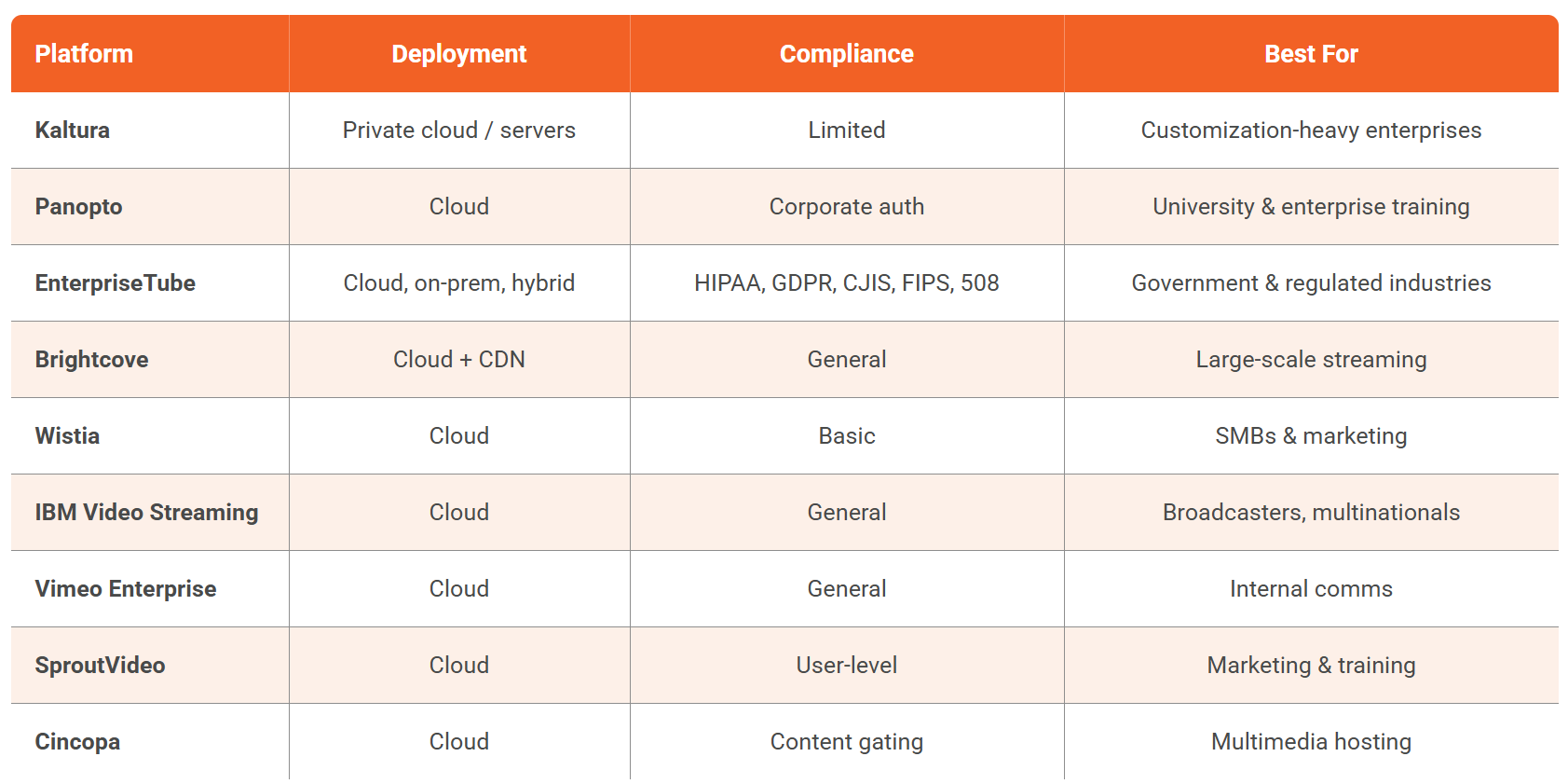Select IBM Video Streaming row label

coord(147,513)
